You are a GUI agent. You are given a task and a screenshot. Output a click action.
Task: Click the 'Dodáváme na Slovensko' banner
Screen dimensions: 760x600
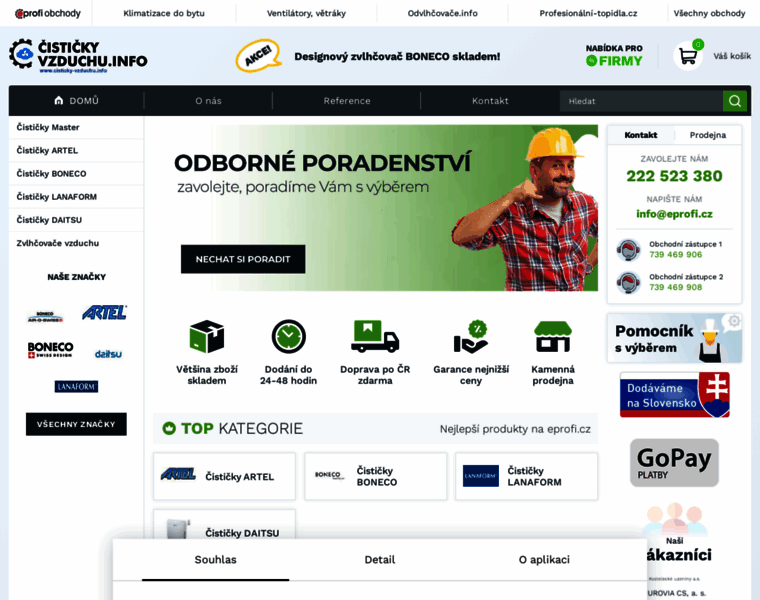point(675,395)
